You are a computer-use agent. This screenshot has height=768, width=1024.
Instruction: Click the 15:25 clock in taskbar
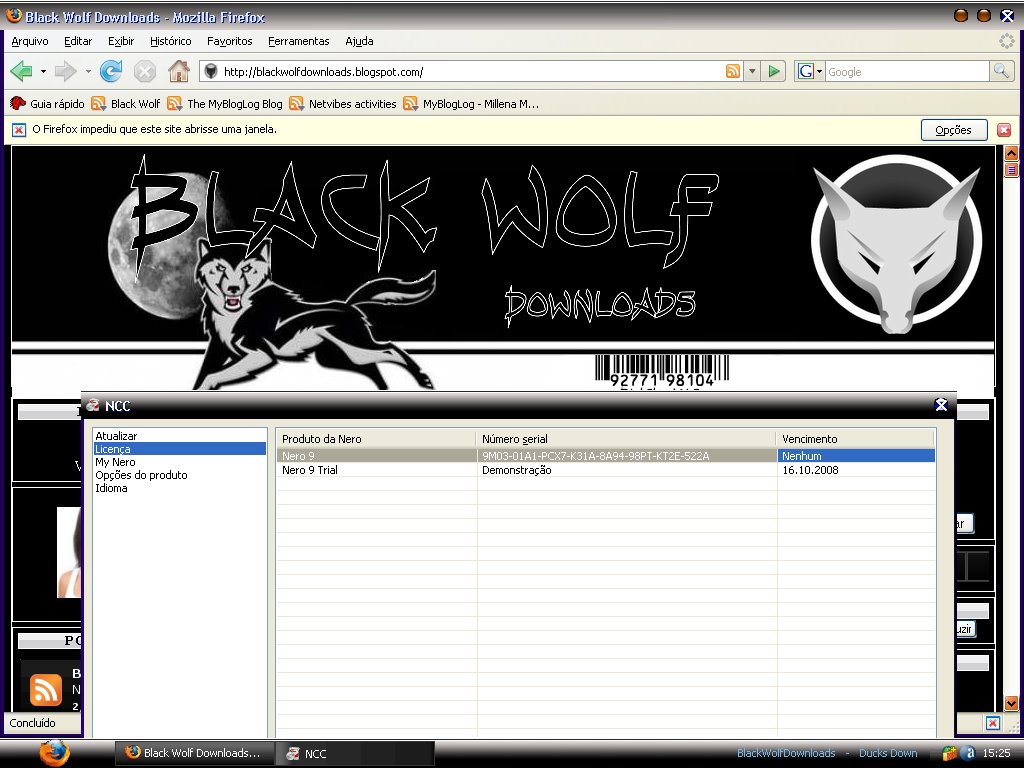point(996,753)
